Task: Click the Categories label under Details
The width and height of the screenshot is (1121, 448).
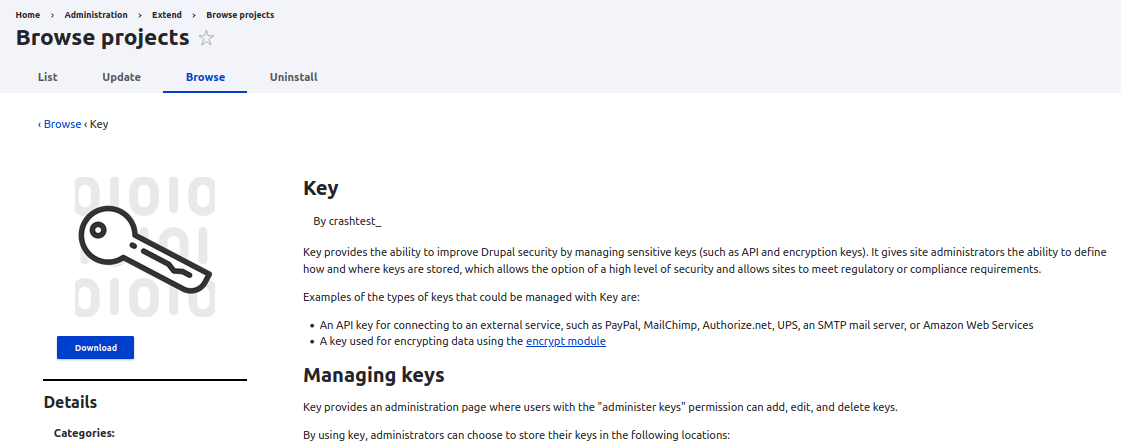Action: tap(84, 433)
